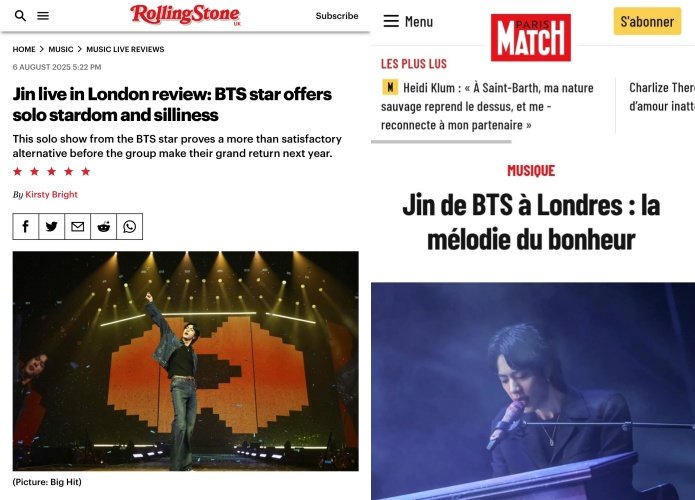
Task: Share article via email icon
Action: (x=78, y=227)
